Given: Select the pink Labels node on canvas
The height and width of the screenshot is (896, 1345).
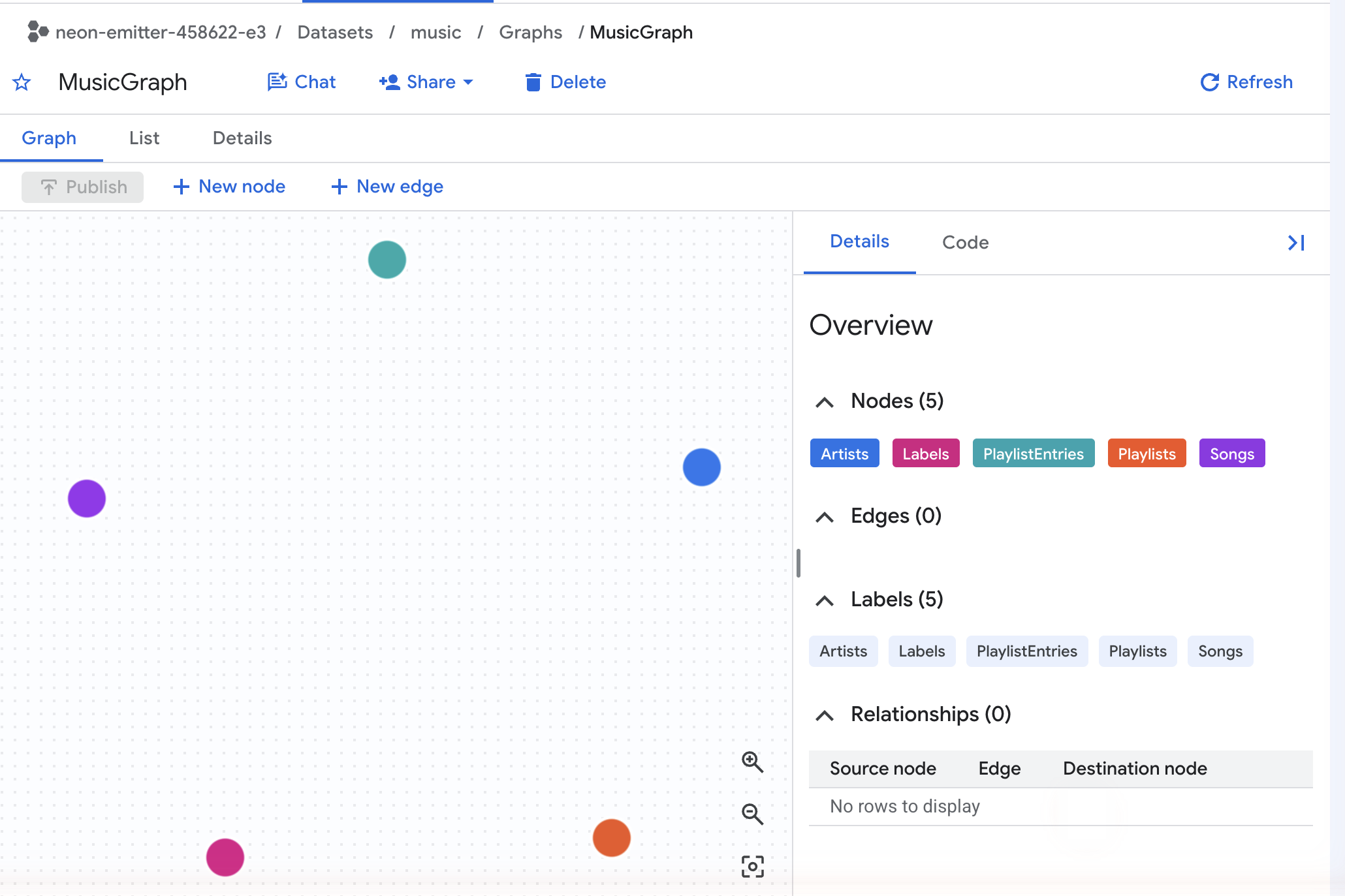Looking at the screenshot, I should 225,857.
